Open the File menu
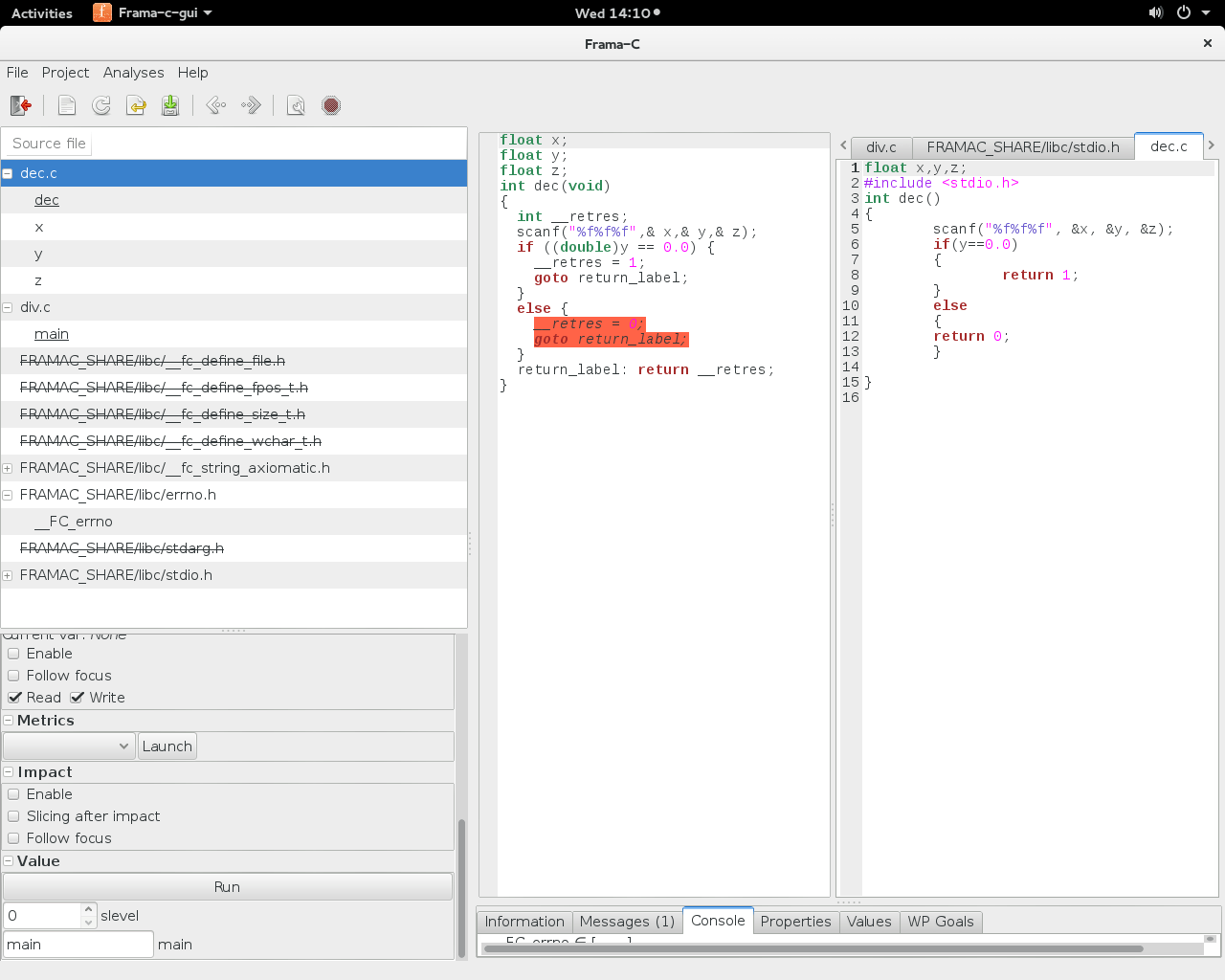The image size is (1225, 980). (x=17, y=73)
